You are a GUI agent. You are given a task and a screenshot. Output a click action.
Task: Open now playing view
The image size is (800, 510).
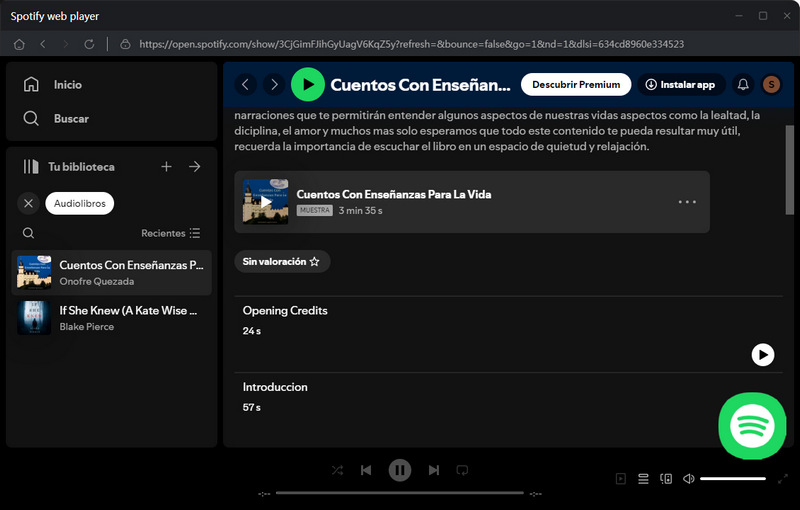pos(620,479)
